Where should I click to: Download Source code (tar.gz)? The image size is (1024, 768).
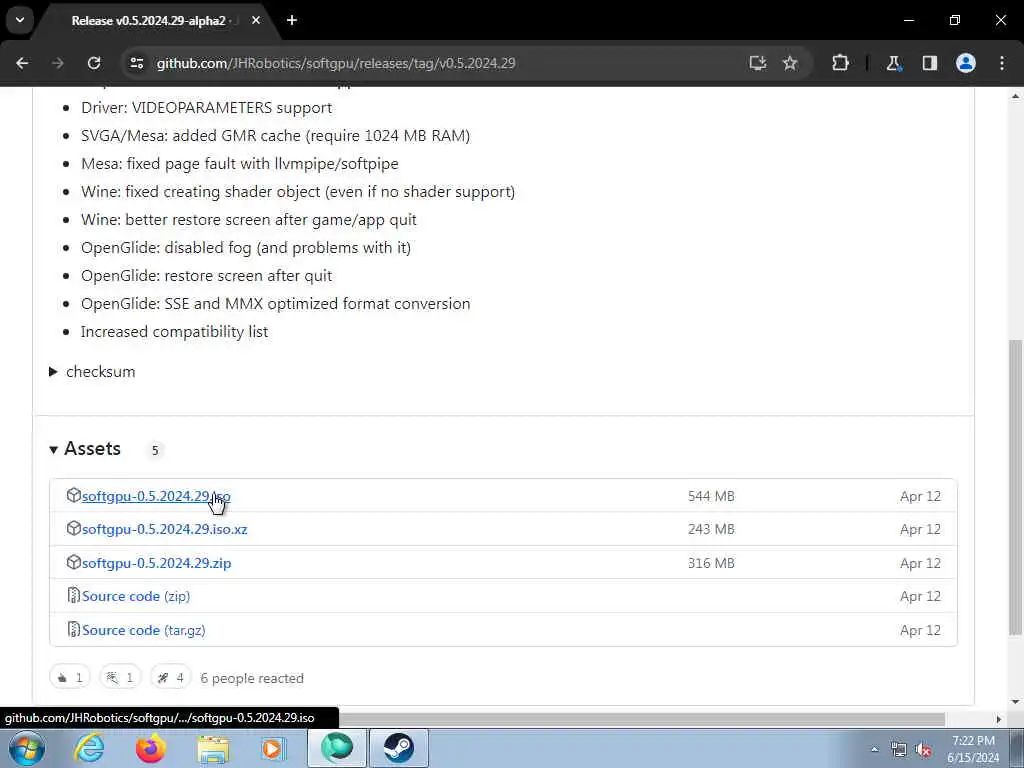click(x=144, y=630)
